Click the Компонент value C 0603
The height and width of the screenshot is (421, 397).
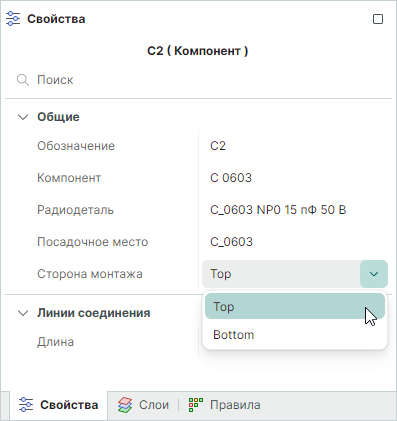231,178
